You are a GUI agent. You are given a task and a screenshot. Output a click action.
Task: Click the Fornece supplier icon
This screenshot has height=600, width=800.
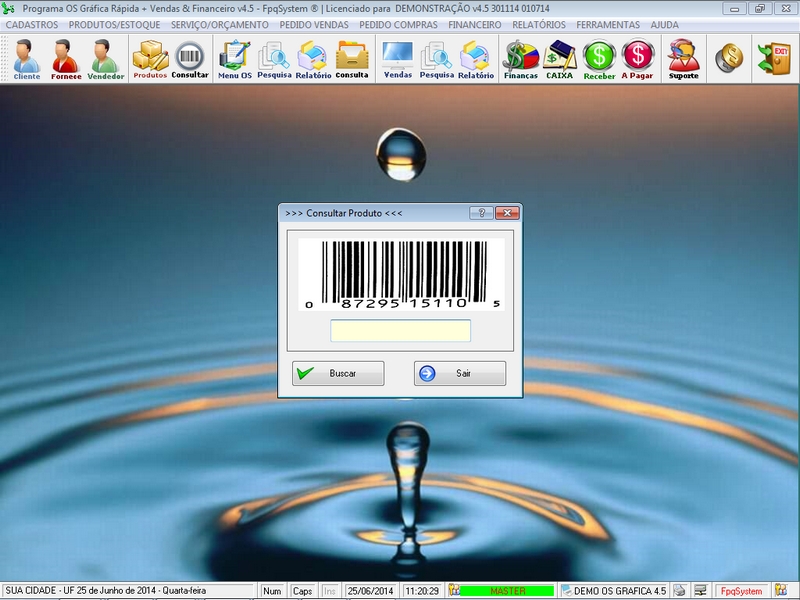tap(65, 59)
